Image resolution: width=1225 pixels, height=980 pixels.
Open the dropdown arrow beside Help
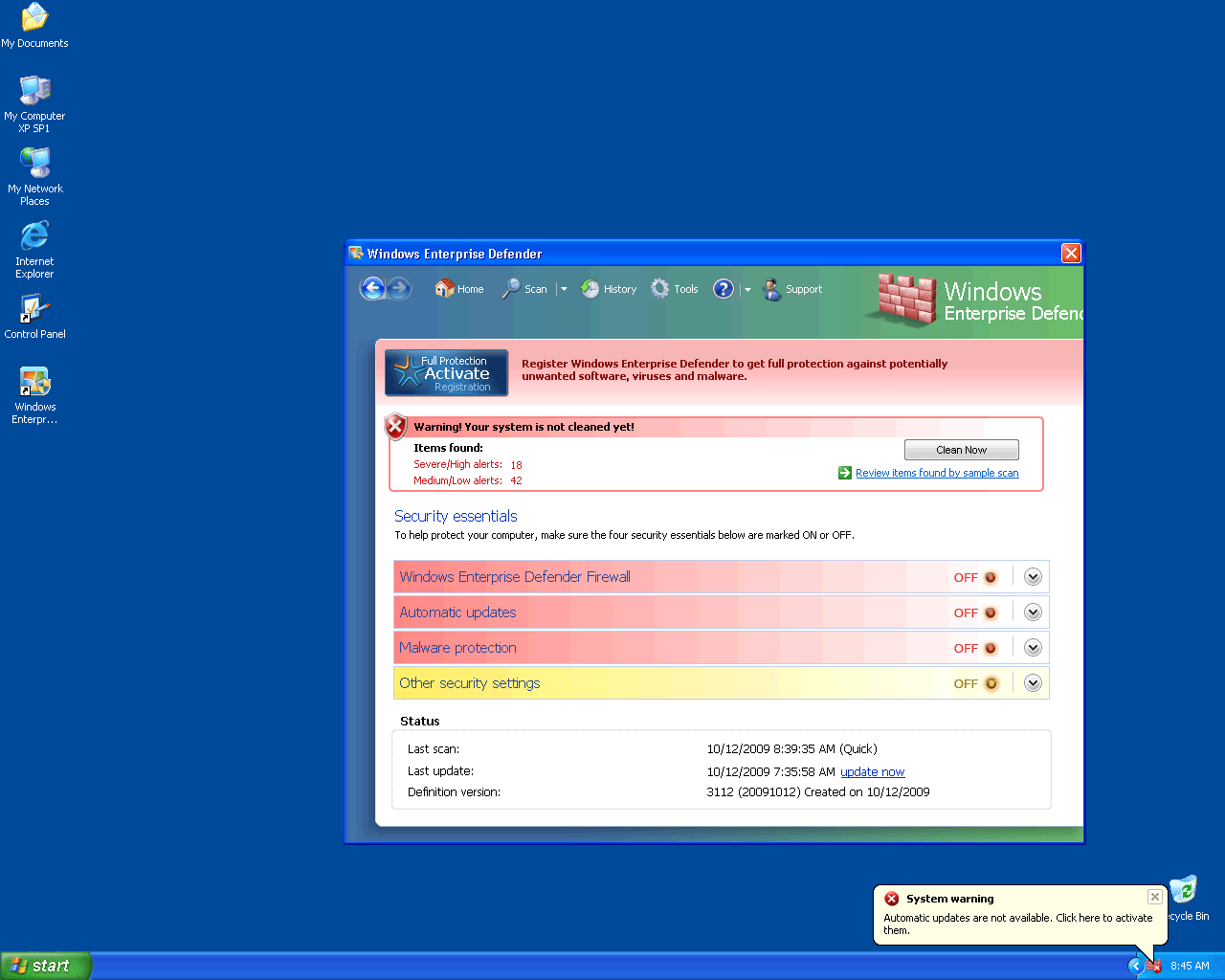click(x=747, y=289)
